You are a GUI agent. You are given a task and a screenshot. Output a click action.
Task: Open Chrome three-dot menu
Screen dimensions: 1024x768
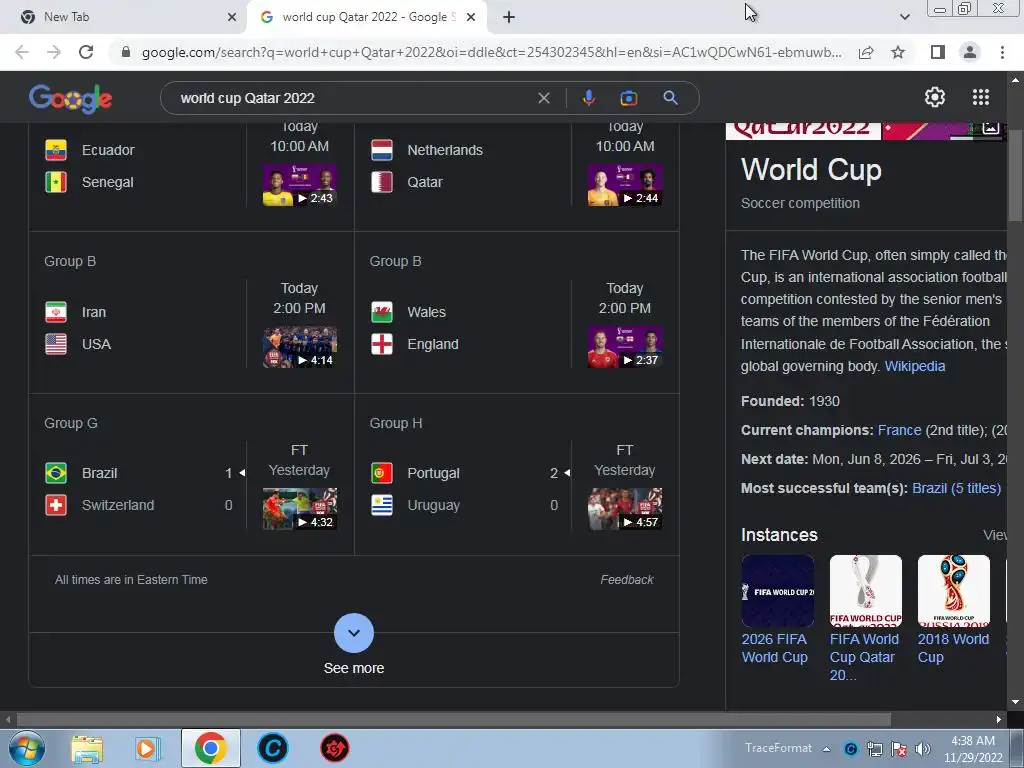[x=1002, y=52]
